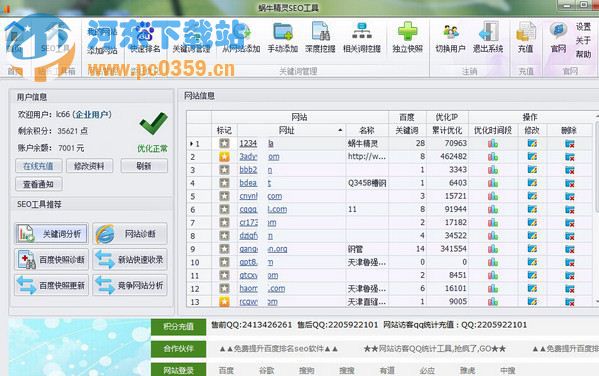
Task: Open the gang site link in row 9
Action: tap(248, 249)
